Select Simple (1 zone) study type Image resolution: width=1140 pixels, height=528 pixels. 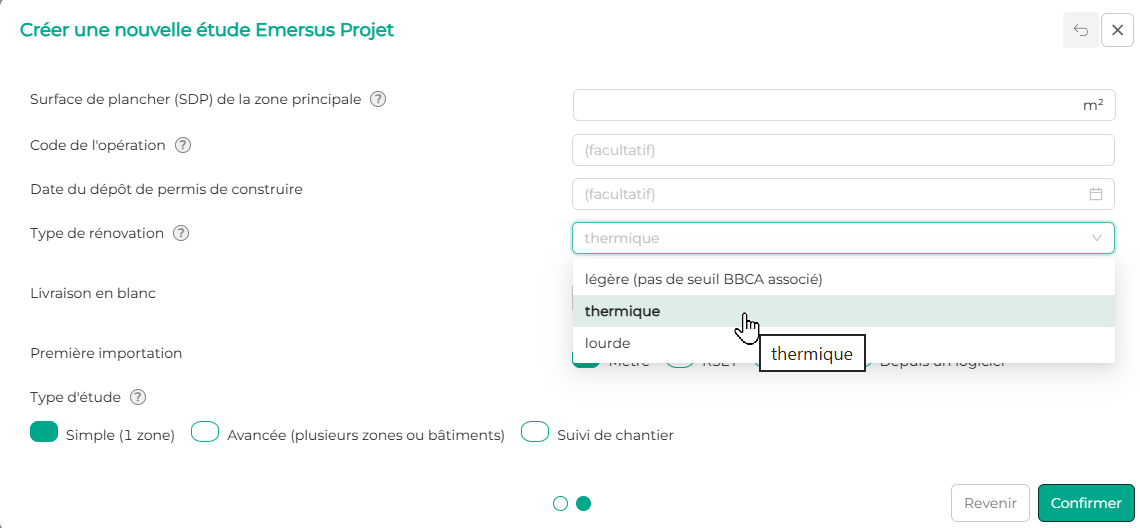pos(45,432)
